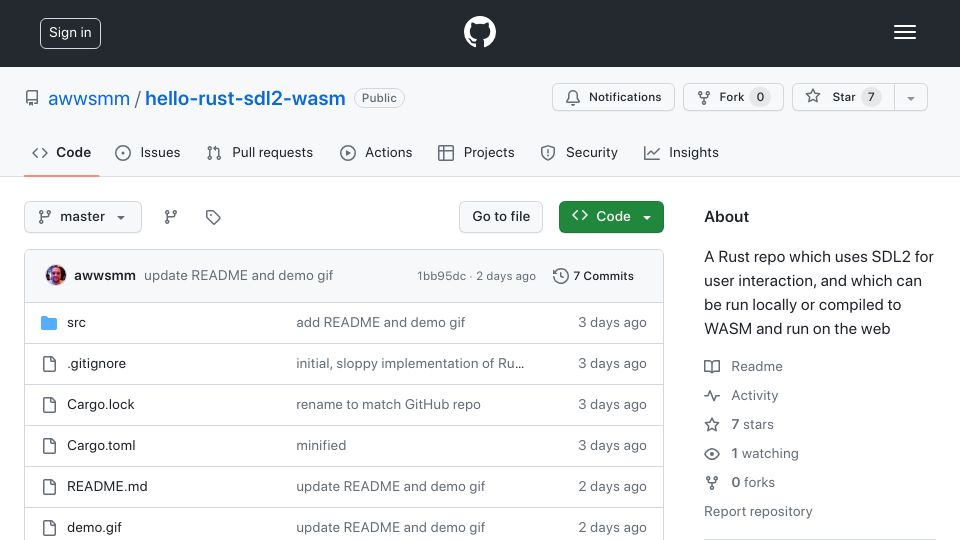Viewport: 960px width, 540px height.
Task: Expand the green Code clone dropdown
Action: click(611, 217)
